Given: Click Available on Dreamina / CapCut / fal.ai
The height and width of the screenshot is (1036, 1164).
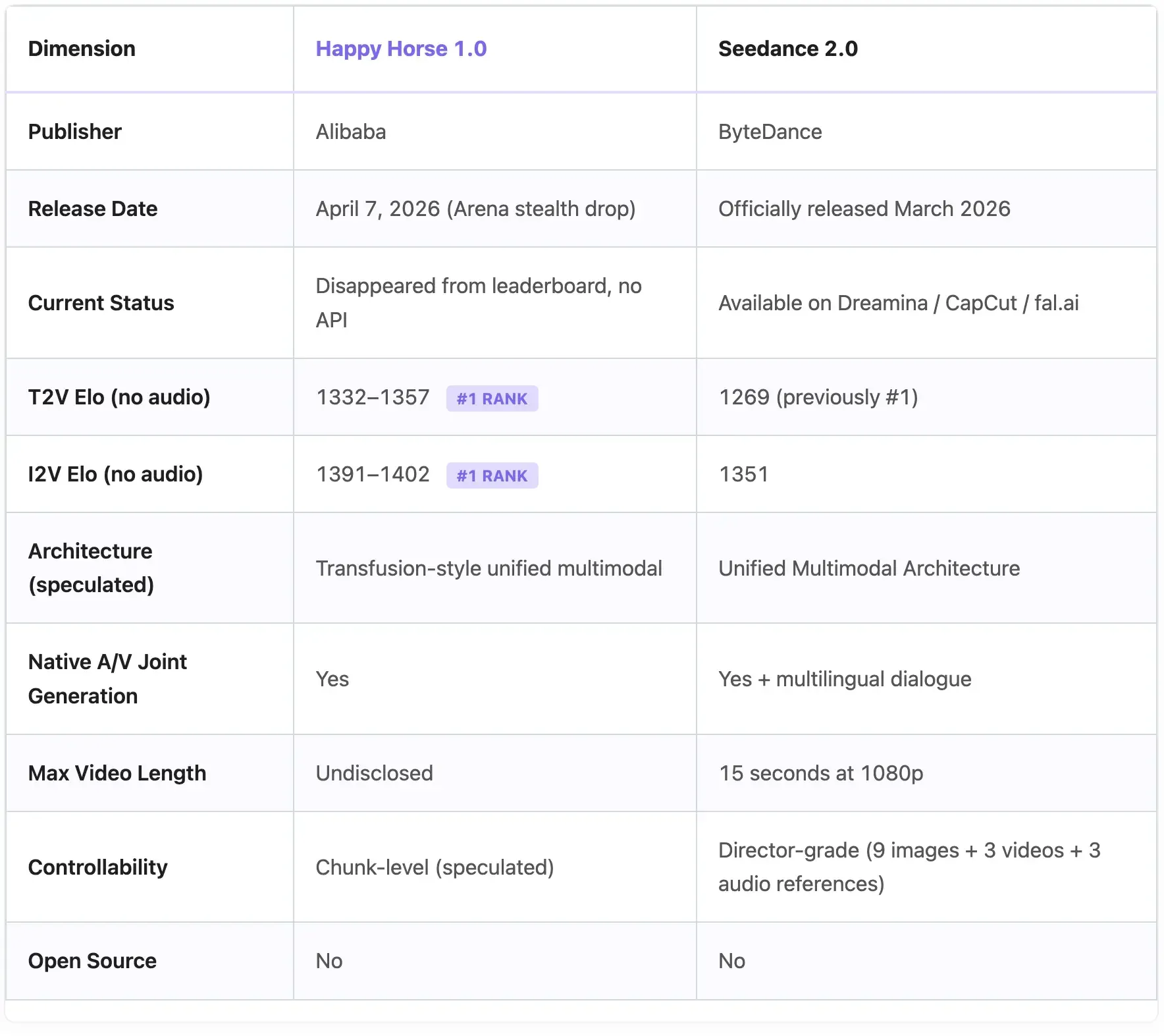Looking at the screenshot, I should 898,303.
